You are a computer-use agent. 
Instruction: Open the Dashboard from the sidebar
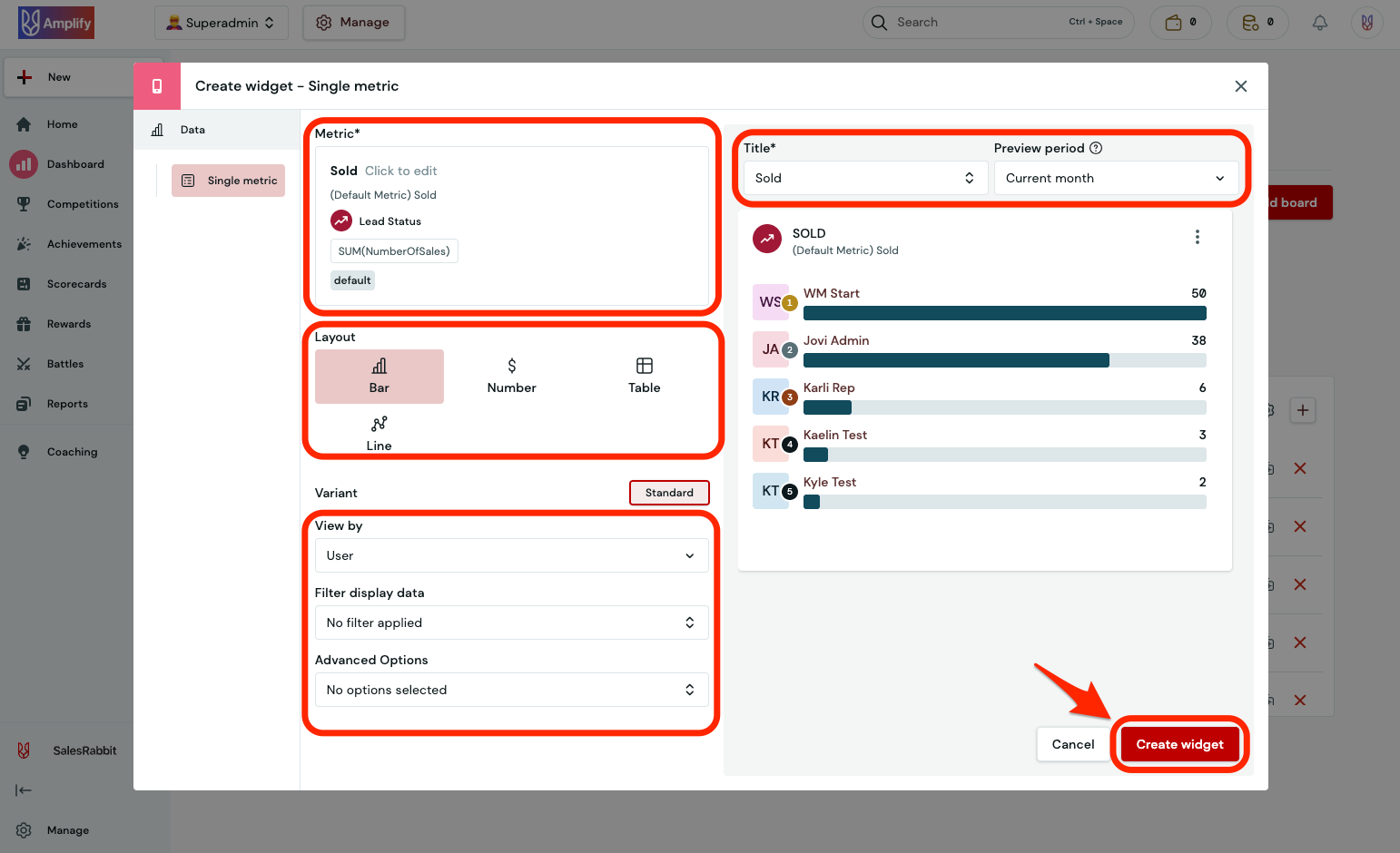coord(75,163)
